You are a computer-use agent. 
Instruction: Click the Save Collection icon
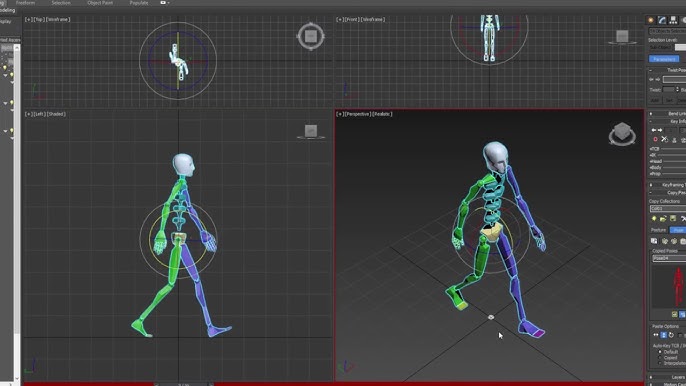(673, 218)
